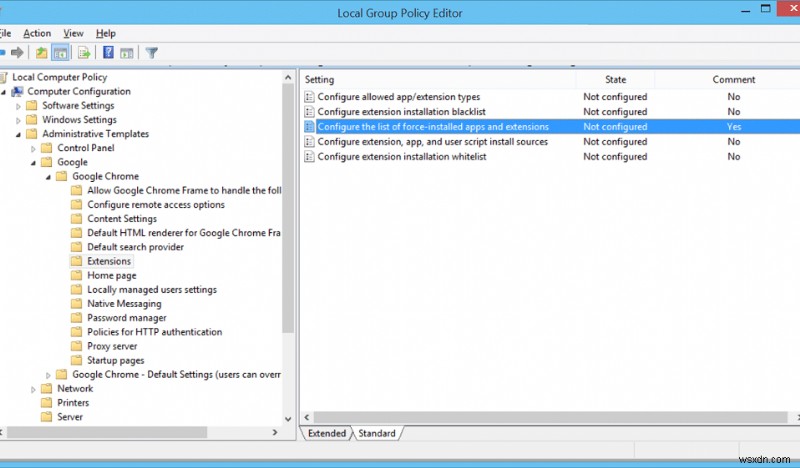The image size is (800, 468).
Task: Click the Up one level folder icon
Action: [41, 53]
